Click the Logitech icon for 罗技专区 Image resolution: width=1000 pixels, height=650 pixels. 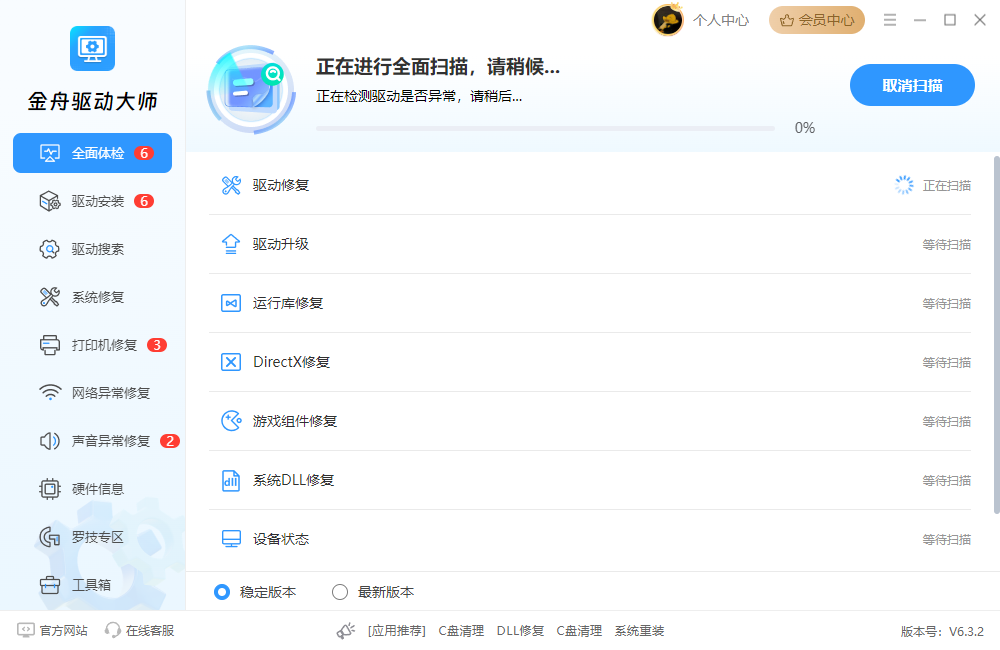coord(50,537)
